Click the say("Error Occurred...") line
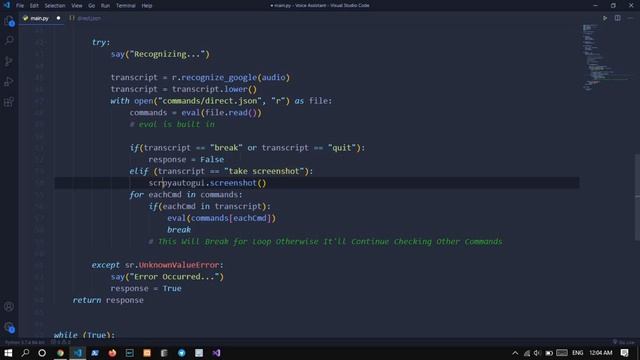The width and height of the screenshot is (640, 360). [x=167, y=277]
